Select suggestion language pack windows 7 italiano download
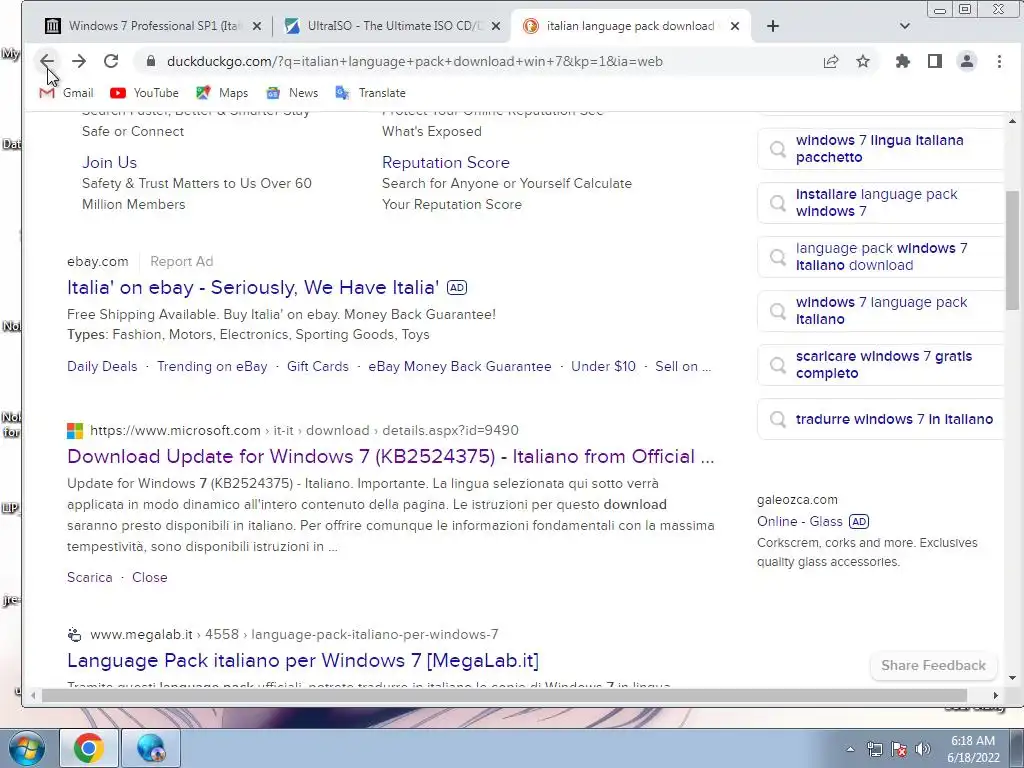 [x=880, y=257]
